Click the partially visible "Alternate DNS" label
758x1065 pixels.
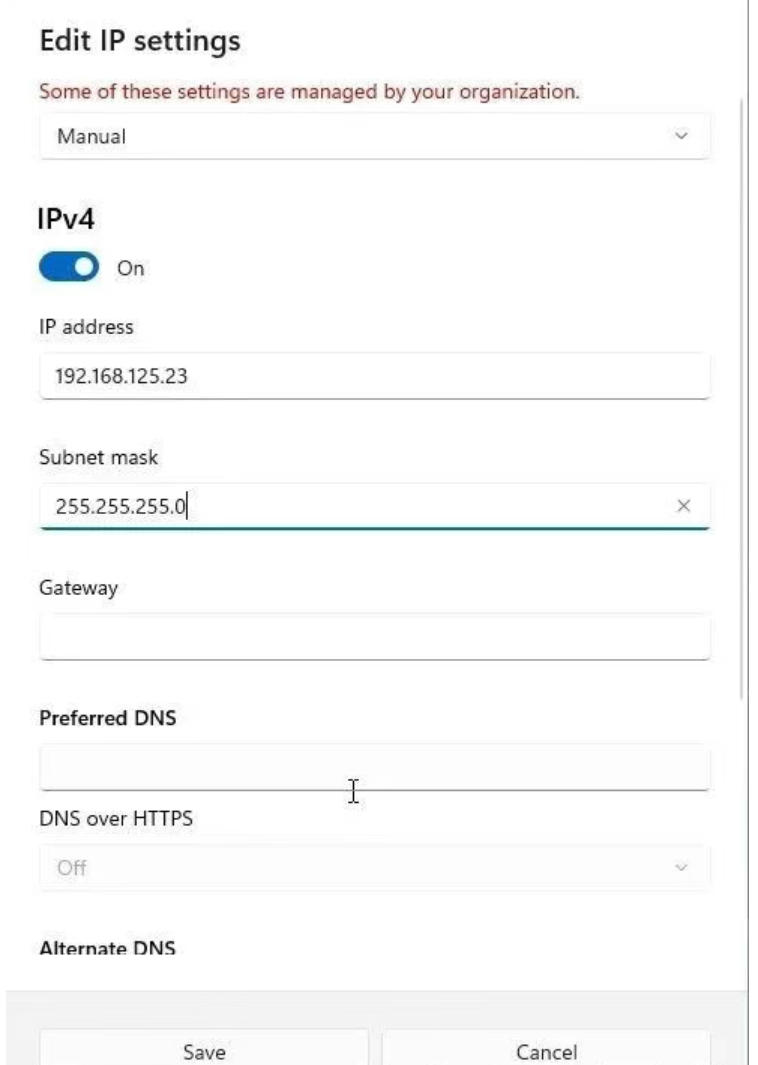[107, 948]
